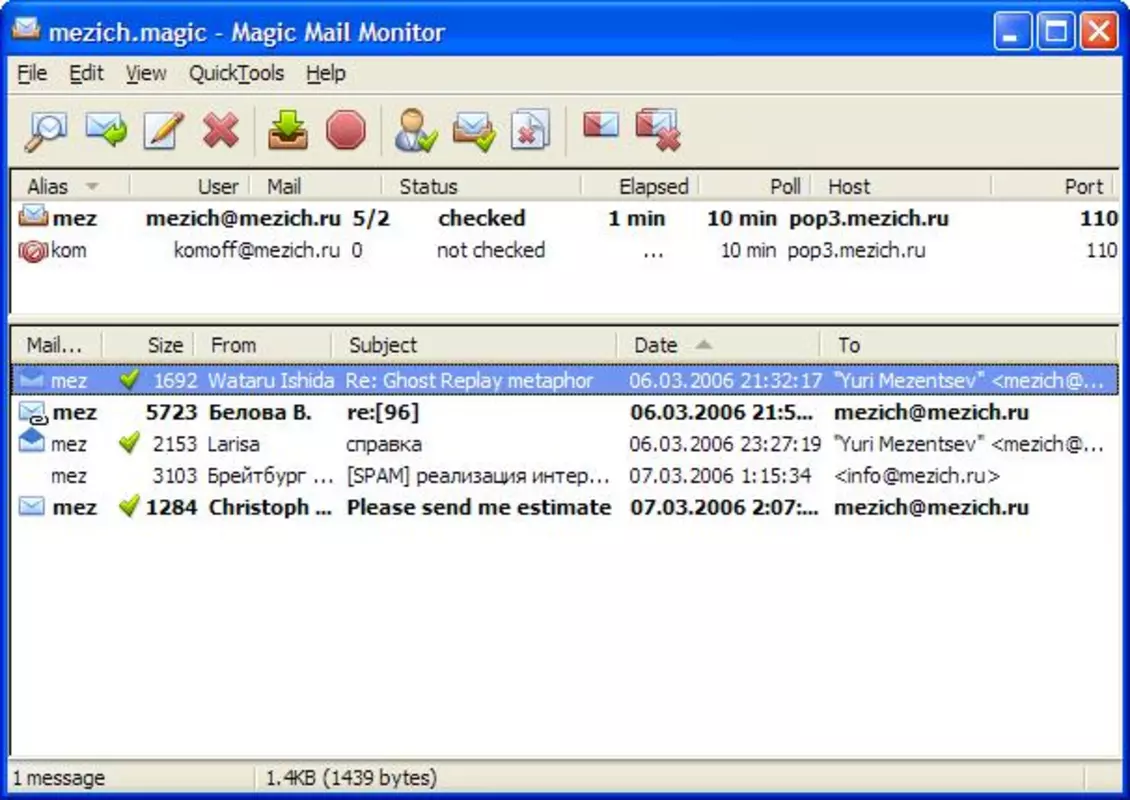Click the envelope icon on Christoph row
The width and height of the screenshot is (1130, 800).
[32, 506]
